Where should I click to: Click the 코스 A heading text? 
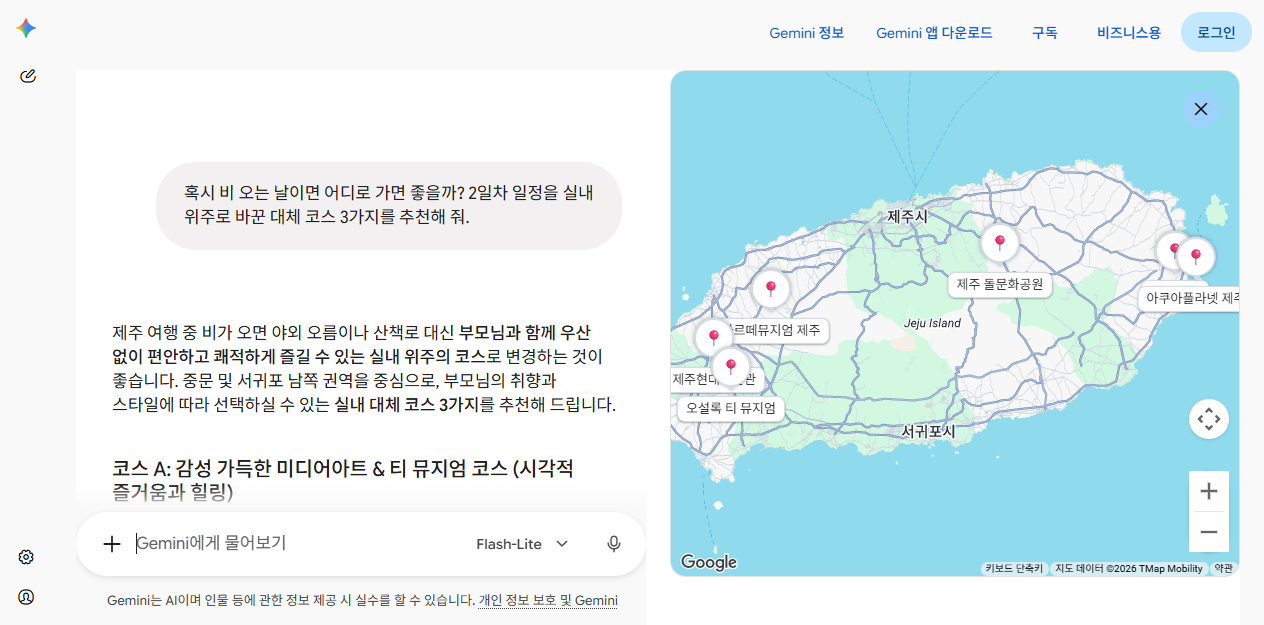point(343,479)
